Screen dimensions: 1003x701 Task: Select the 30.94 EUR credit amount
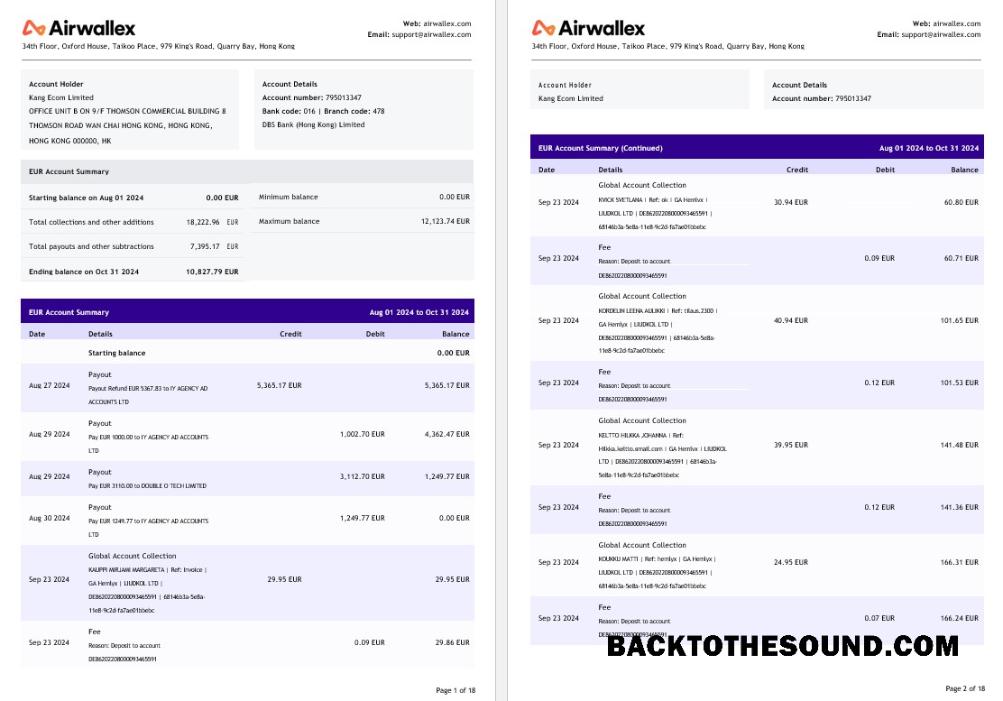click(x=791, y=202)
